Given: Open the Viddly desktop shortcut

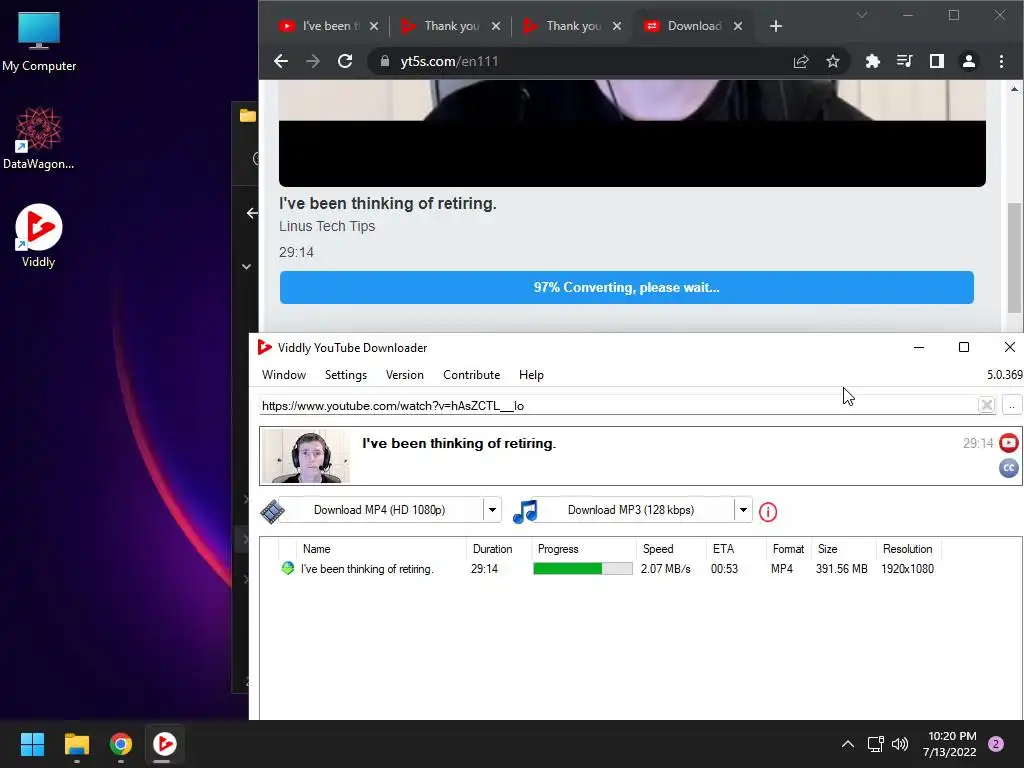Looking at the screenshot, I should point(39,236).
